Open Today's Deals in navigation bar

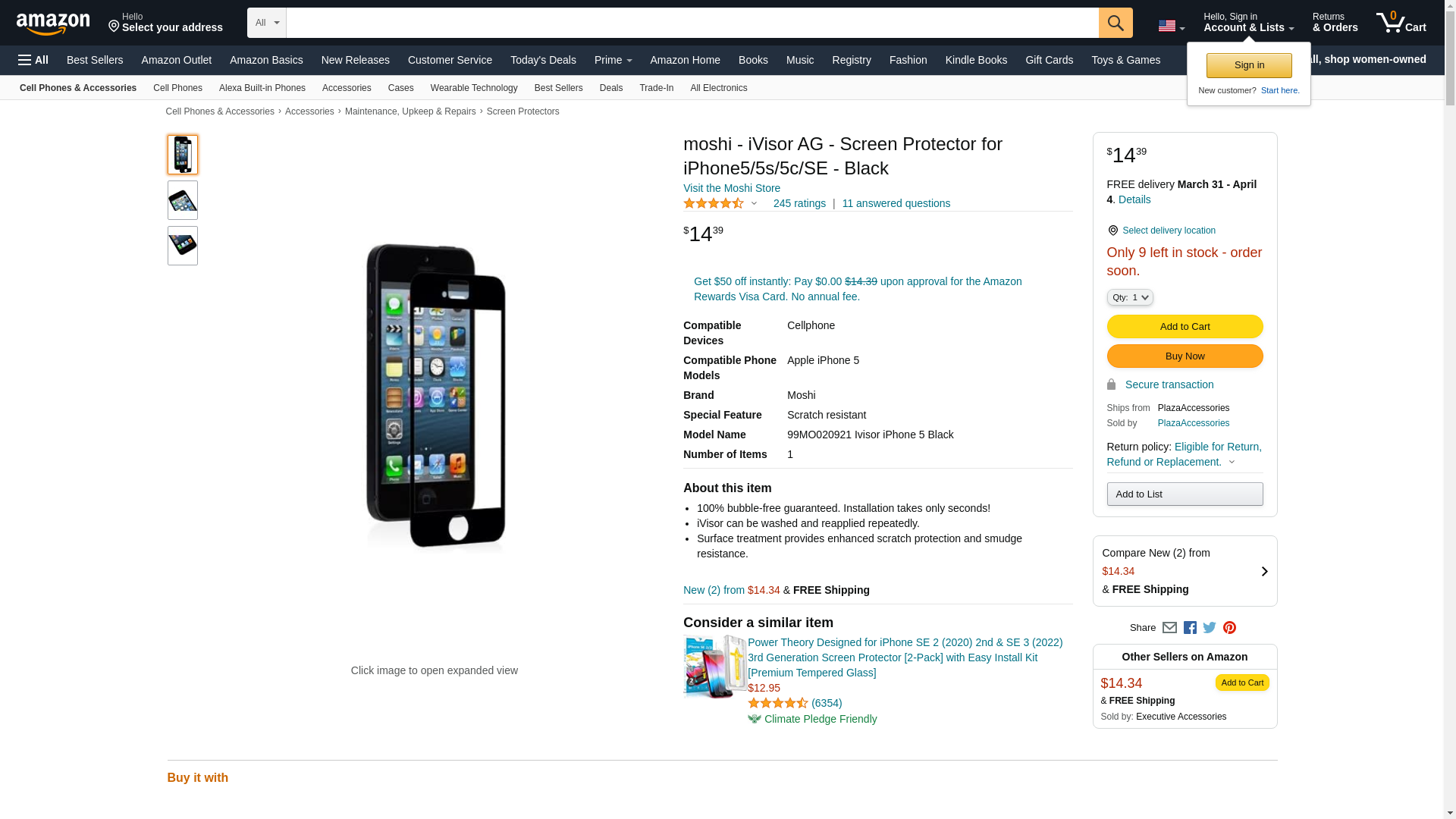(x=543, y=60)
